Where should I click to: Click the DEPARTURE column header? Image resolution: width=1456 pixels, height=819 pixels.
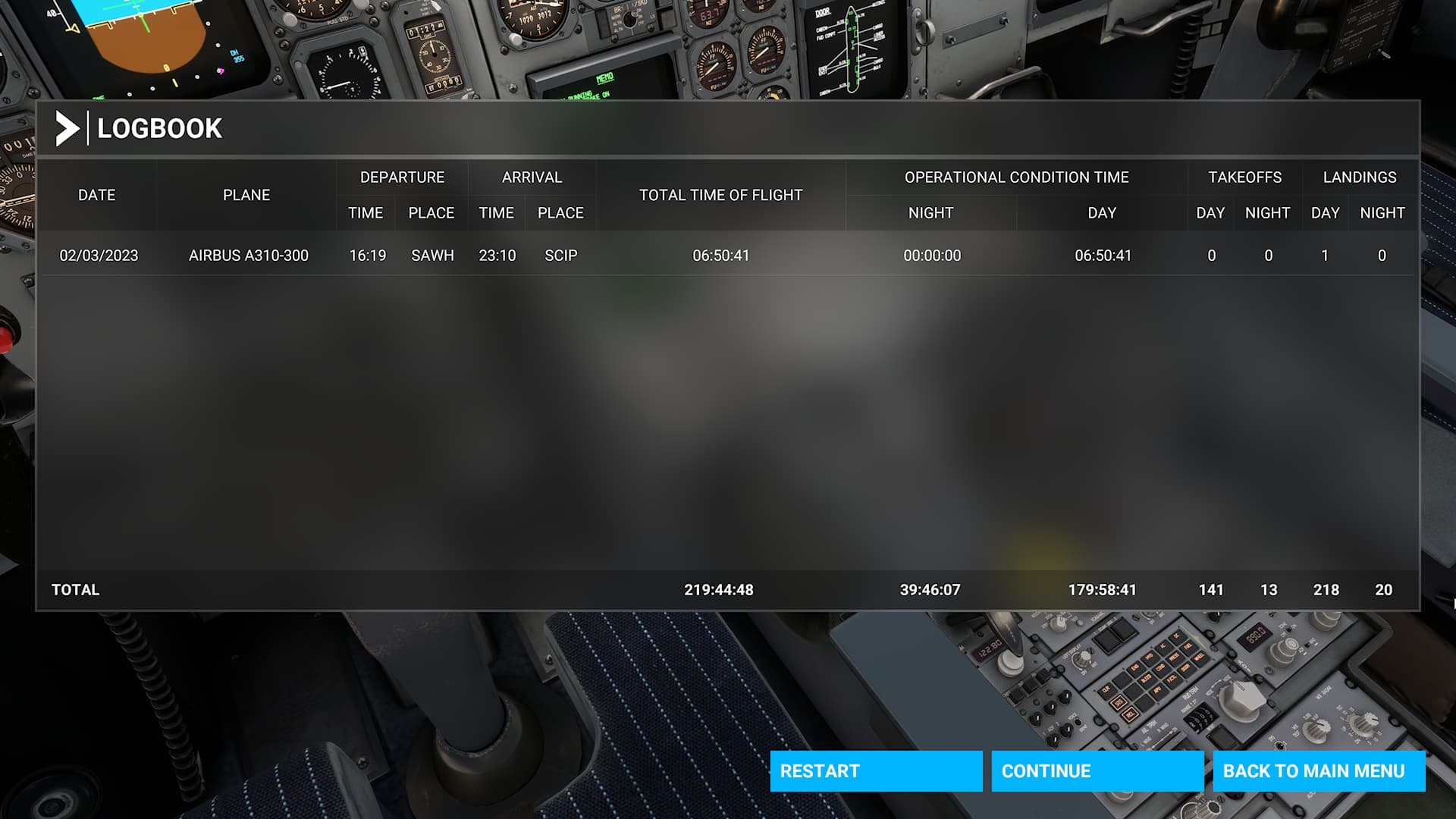[x=402, y=177]
